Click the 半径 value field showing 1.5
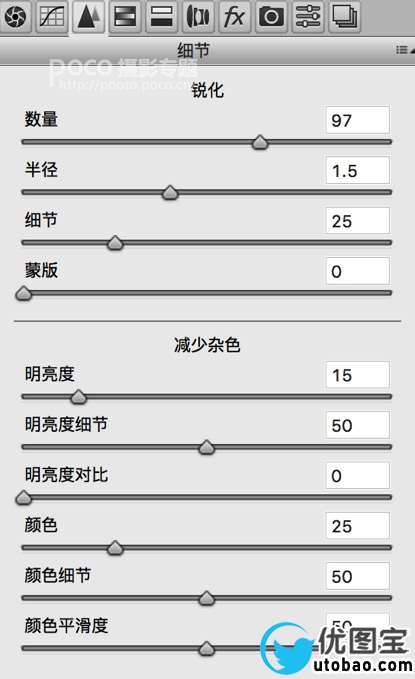 tap(358, 171)
